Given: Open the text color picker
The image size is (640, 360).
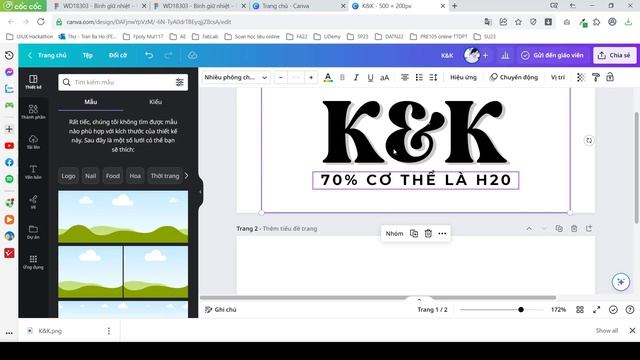Looking at the screenshot, I should click(328, 77).
